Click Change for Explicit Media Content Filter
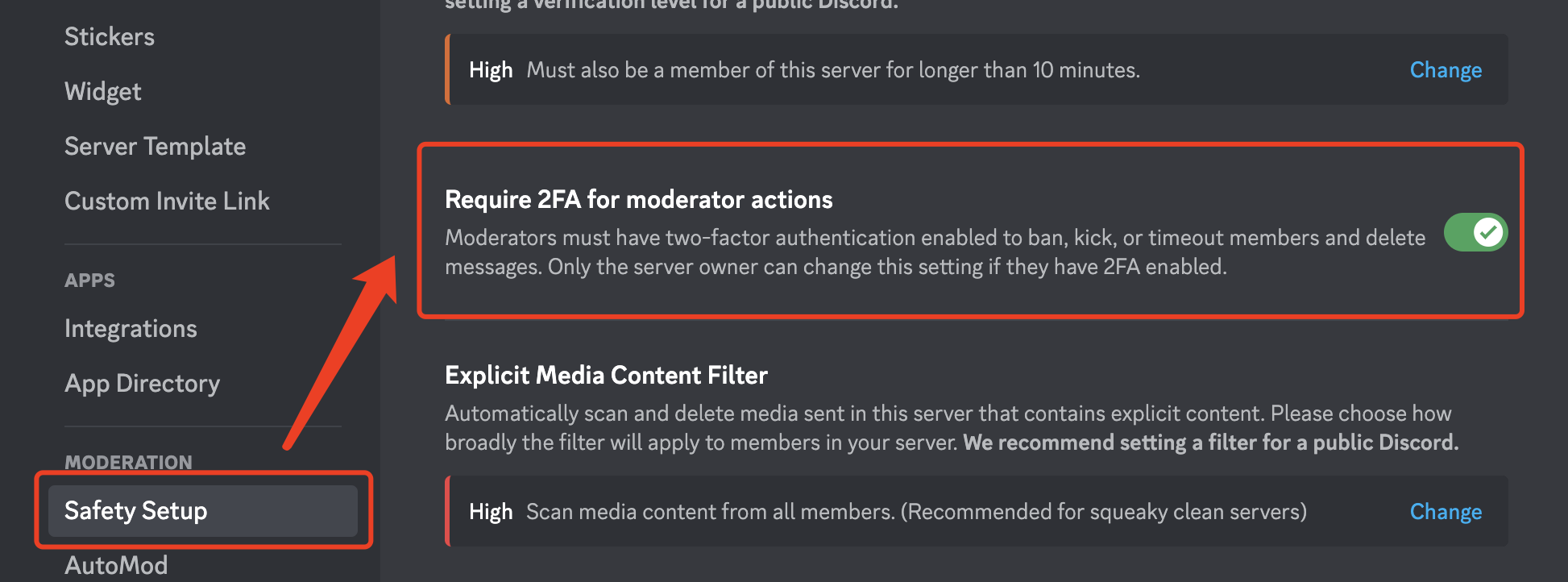The image size is (1568, 582). click(1446, 512)
